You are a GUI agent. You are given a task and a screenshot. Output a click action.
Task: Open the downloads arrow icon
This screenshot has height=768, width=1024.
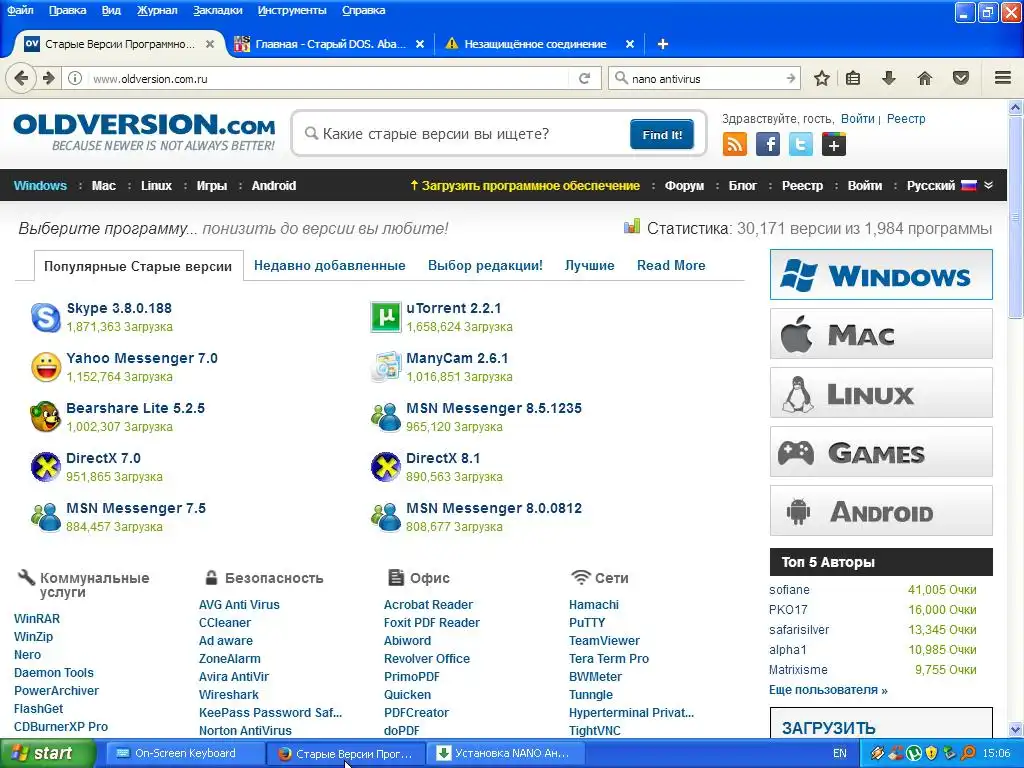888,78
